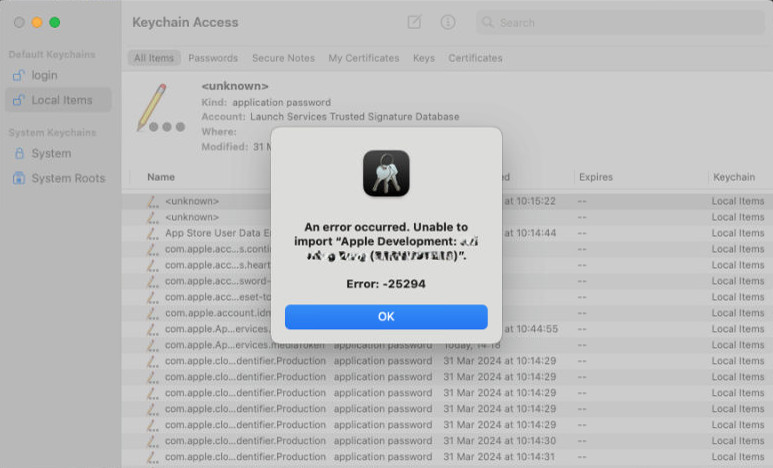Click the info icon in the toolbar
Image resolution: width=773 pixels, height=468 pixels.
(x=448, y=22)
